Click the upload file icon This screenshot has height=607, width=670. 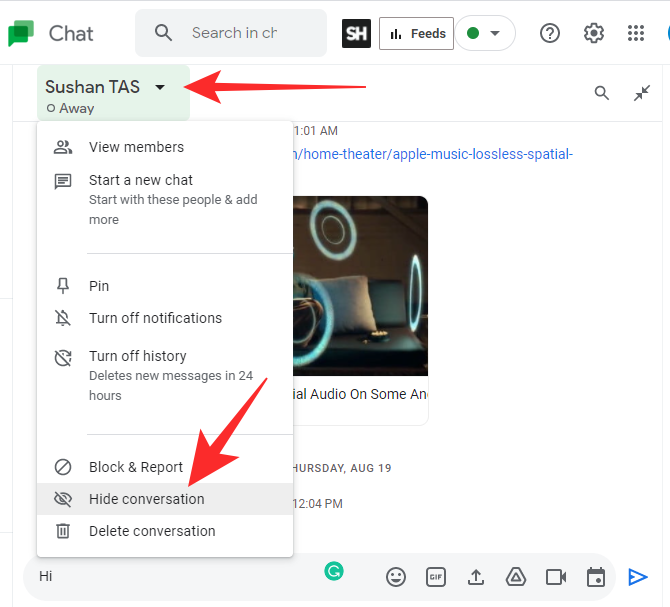(x=476, y=577)
